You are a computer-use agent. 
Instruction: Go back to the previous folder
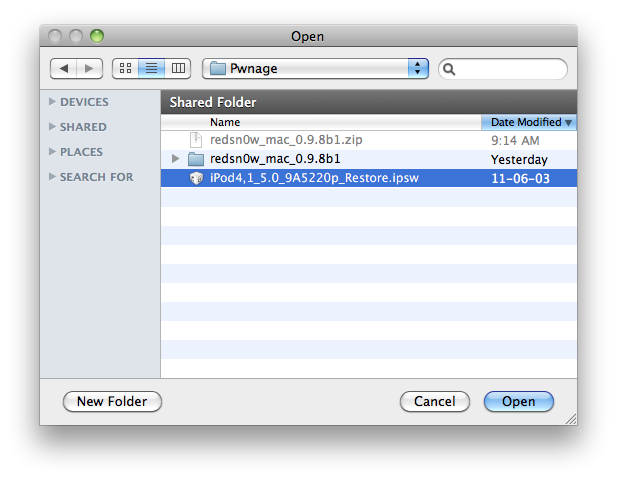(x=65, y=68)
